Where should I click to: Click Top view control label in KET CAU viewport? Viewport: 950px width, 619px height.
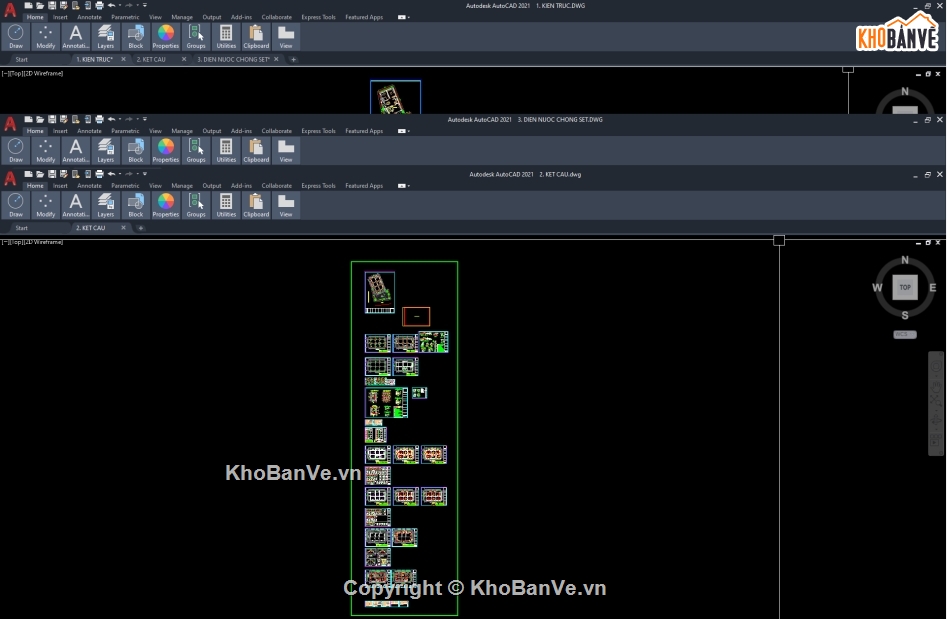(16, 242)
